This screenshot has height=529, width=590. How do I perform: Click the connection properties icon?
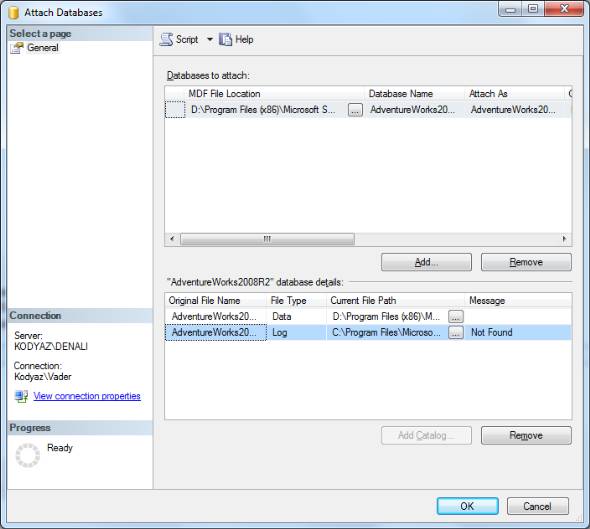pos(21,396)
